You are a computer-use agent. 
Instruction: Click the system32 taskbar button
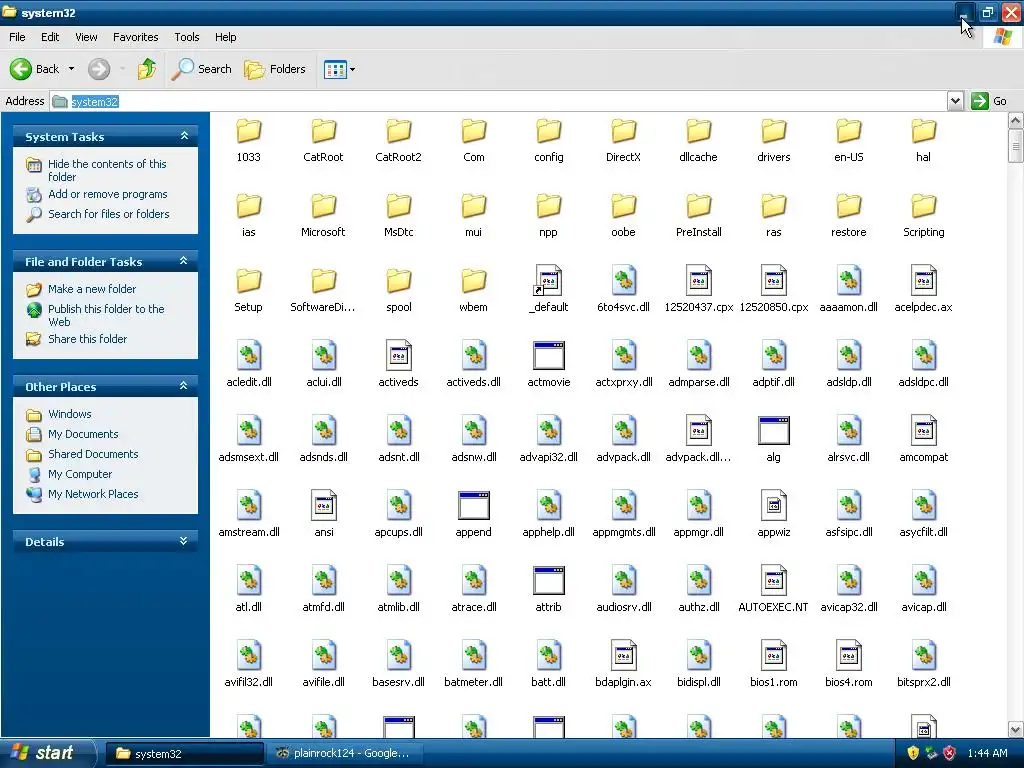(x=185, y=754)
